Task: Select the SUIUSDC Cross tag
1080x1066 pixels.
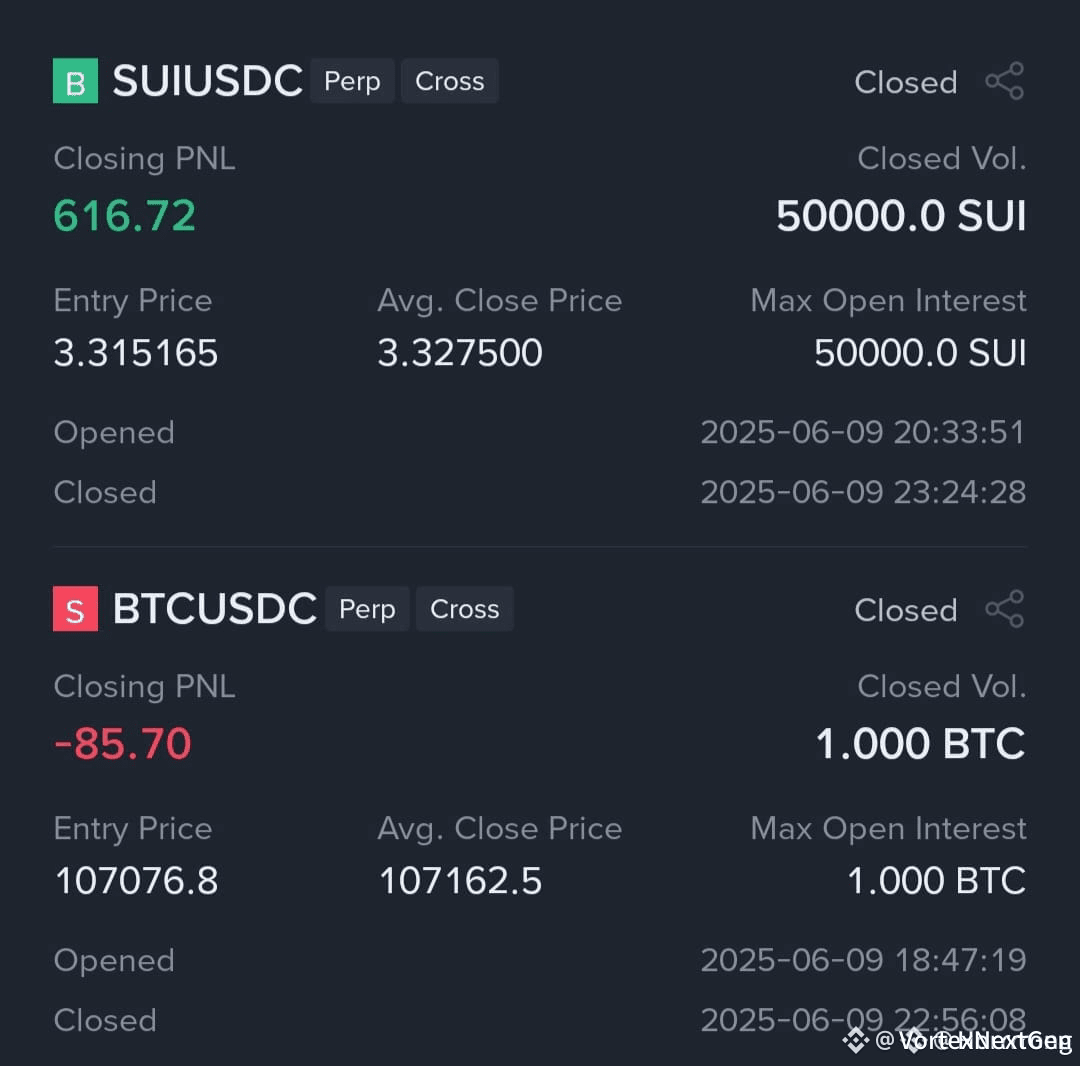Action: (x=450, y=81)
